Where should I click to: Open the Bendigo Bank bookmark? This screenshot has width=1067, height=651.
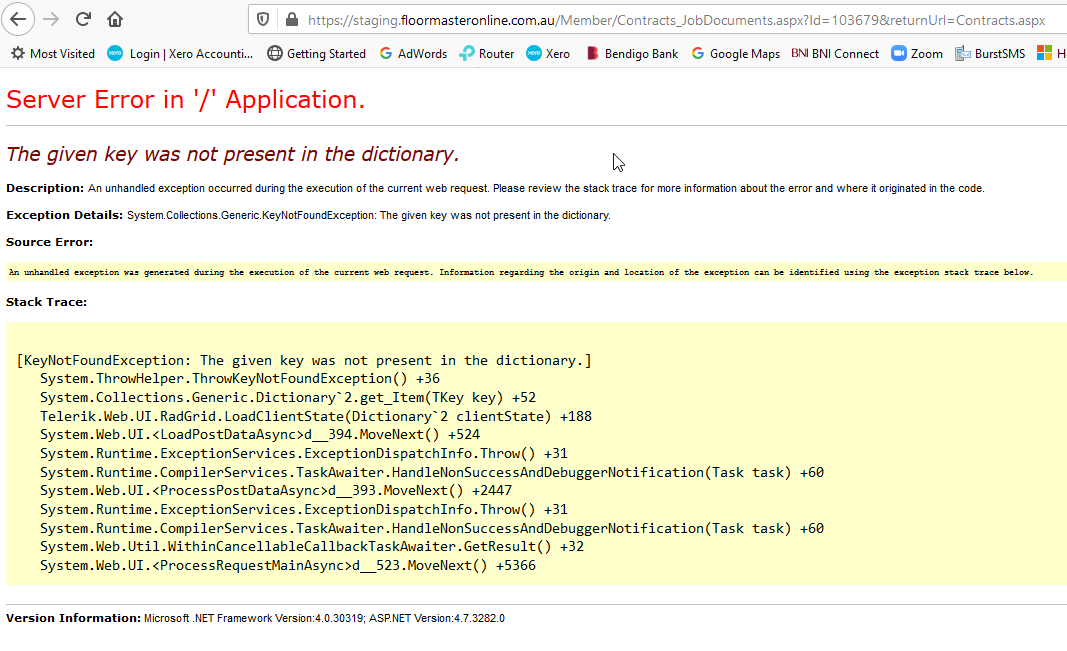pyautogui.click(x=632, y=54)
